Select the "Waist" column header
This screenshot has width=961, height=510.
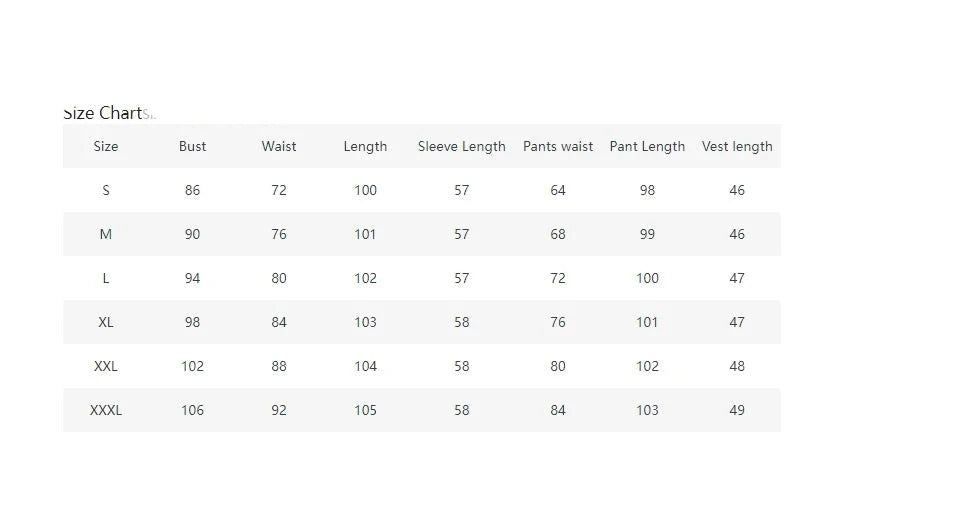[x=279, y=146]
